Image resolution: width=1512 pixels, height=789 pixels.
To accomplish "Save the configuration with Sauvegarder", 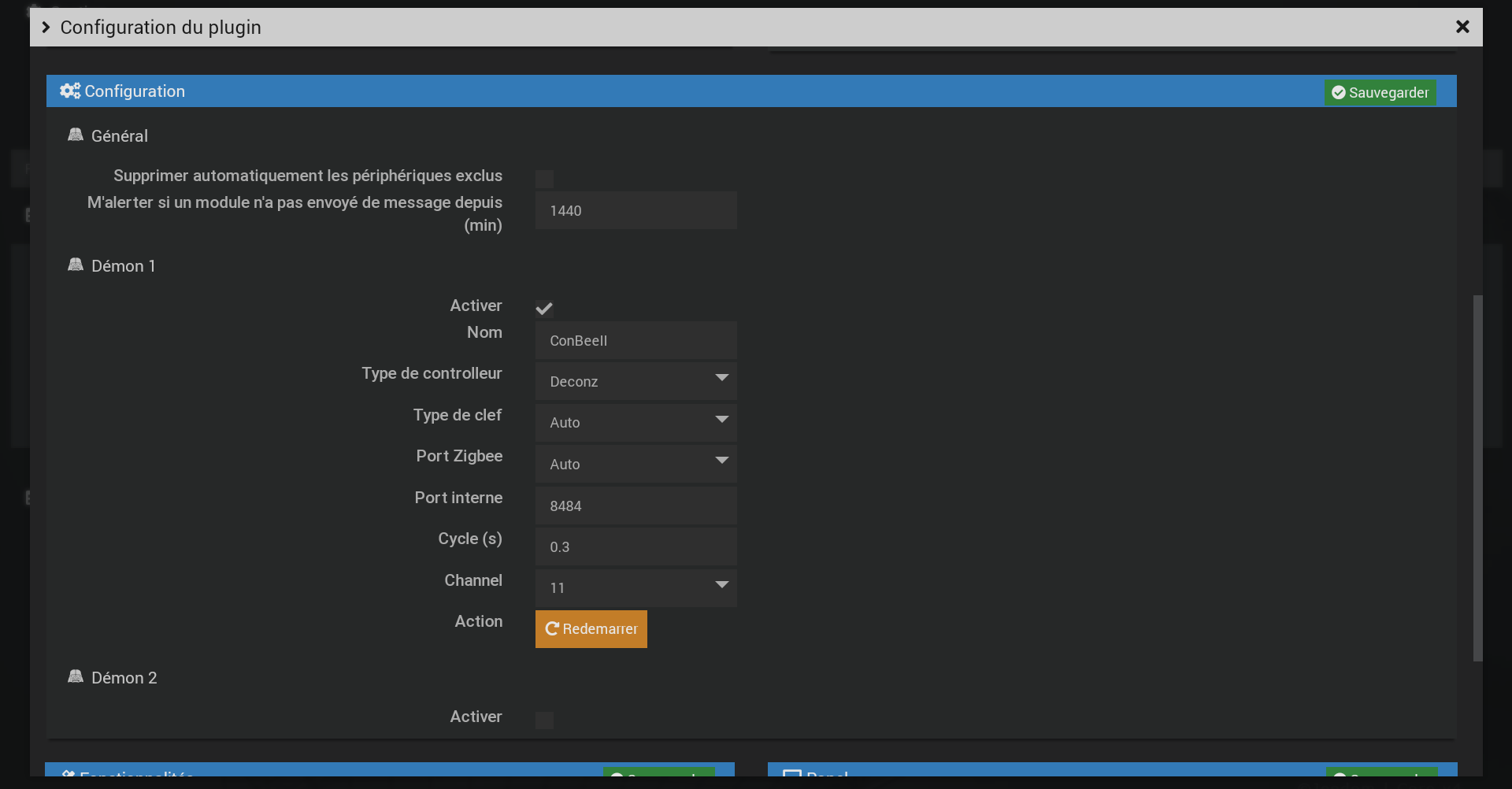I will coord(1380,92).
